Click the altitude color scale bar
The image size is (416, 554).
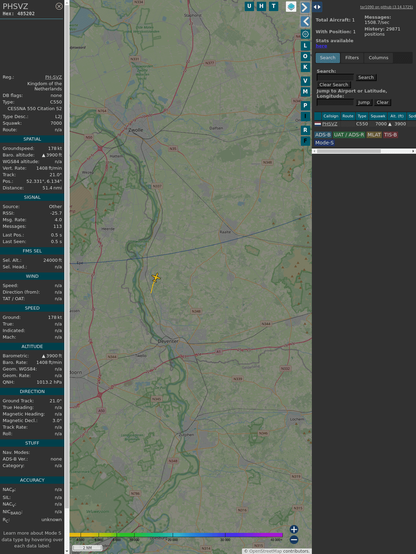(176, 535)
